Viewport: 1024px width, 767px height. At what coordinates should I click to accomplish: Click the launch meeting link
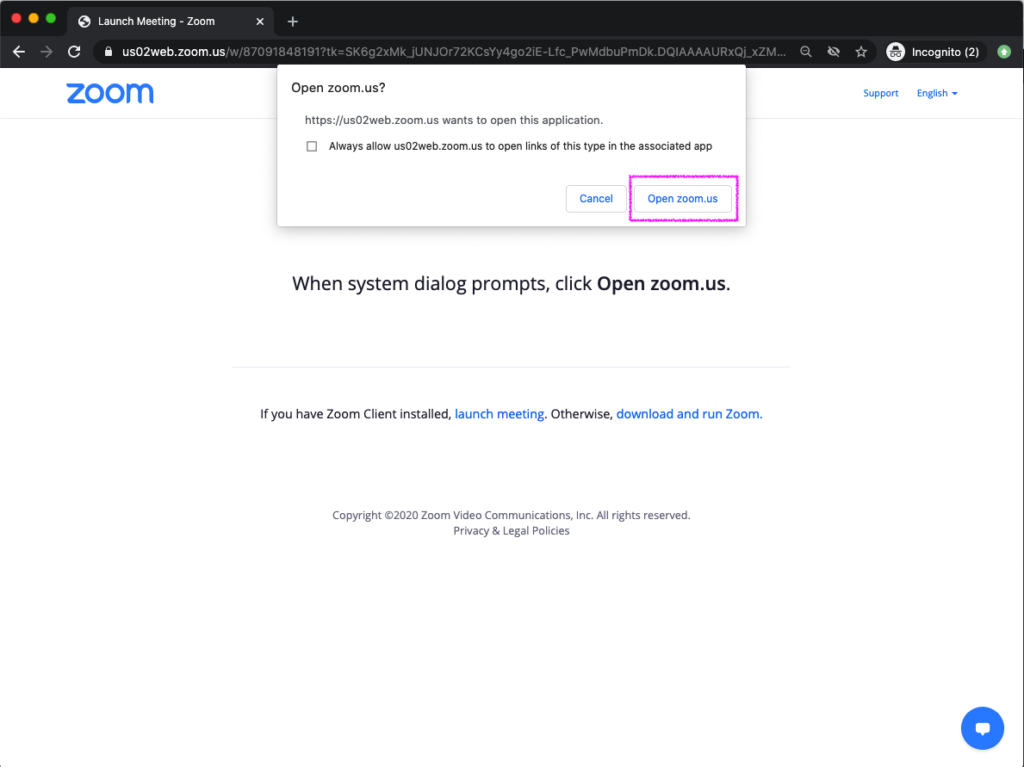click(x=499, y=414)
